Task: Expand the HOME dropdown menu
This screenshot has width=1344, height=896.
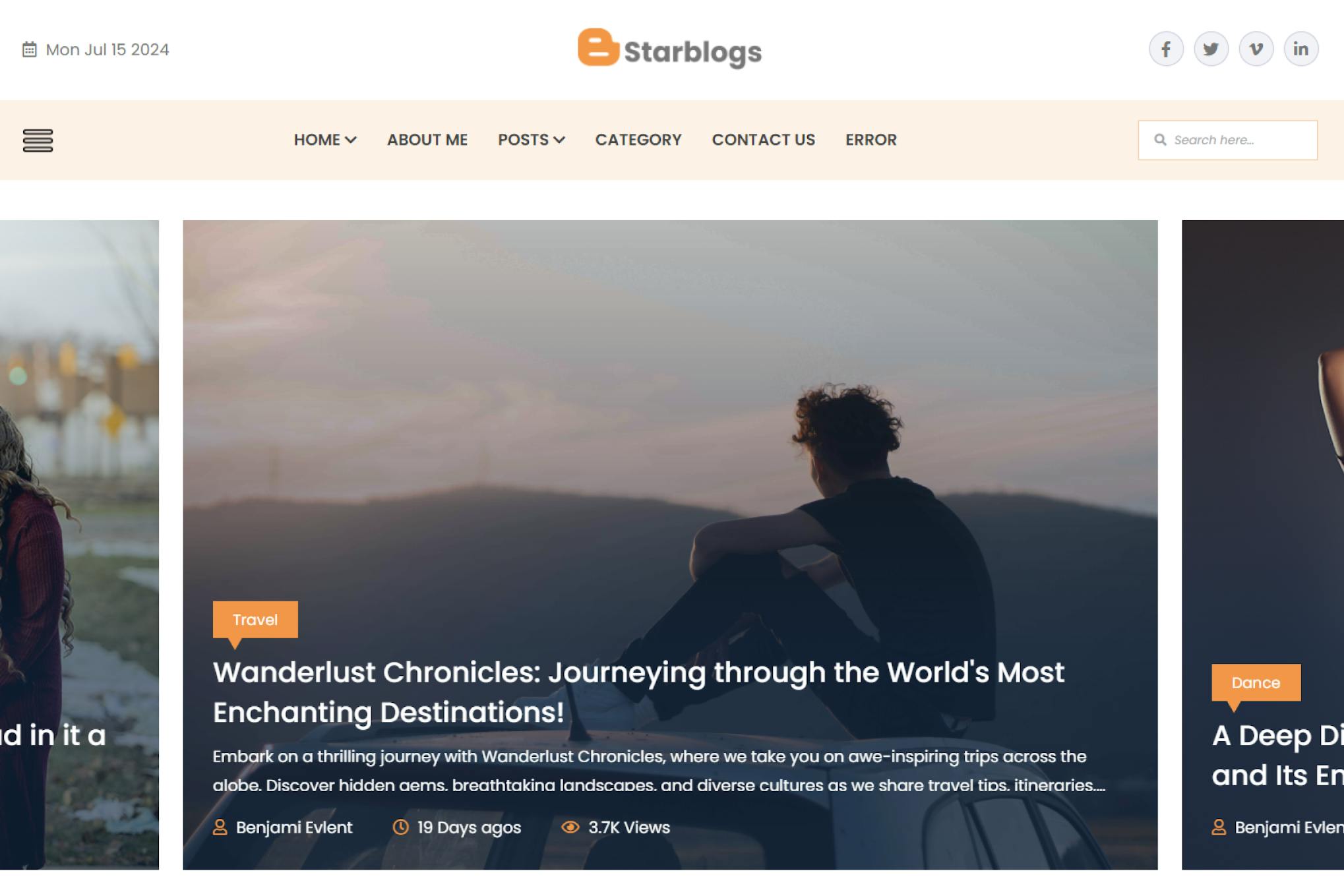Action: (325, 140)
